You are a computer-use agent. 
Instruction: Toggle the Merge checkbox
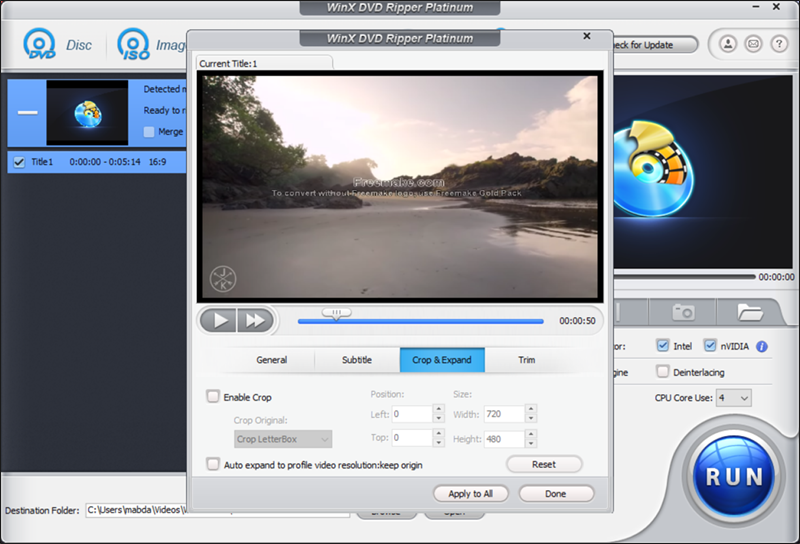(x=149, y=132)
